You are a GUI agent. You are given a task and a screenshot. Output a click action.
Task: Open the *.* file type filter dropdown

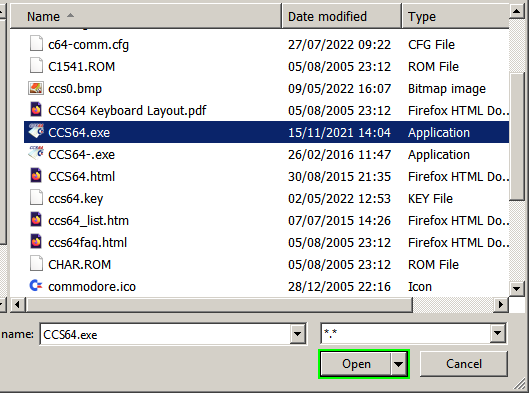pyautogui.click(x=498, y=334)
